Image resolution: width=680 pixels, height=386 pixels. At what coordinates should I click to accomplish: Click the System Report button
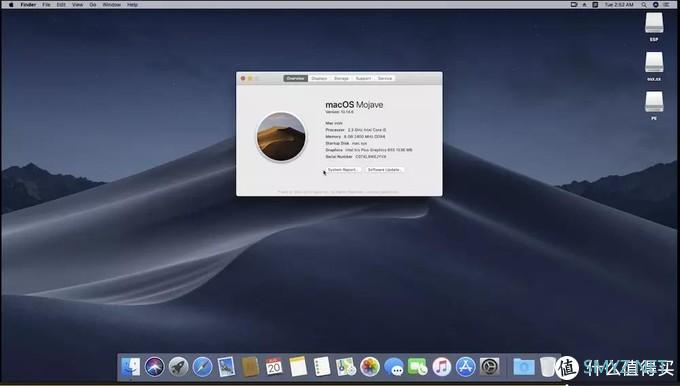(343, 170)
